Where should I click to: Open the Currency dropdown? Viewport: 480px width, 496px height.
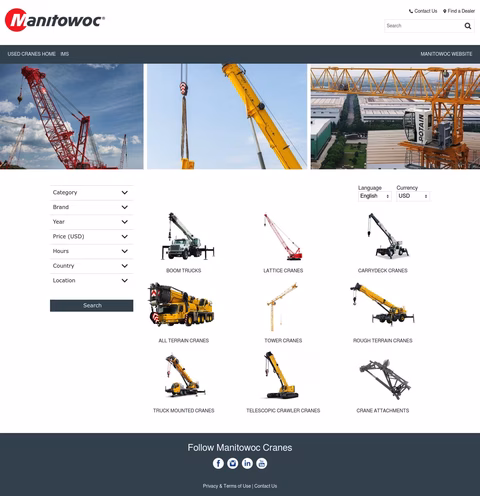click(413, 196)
